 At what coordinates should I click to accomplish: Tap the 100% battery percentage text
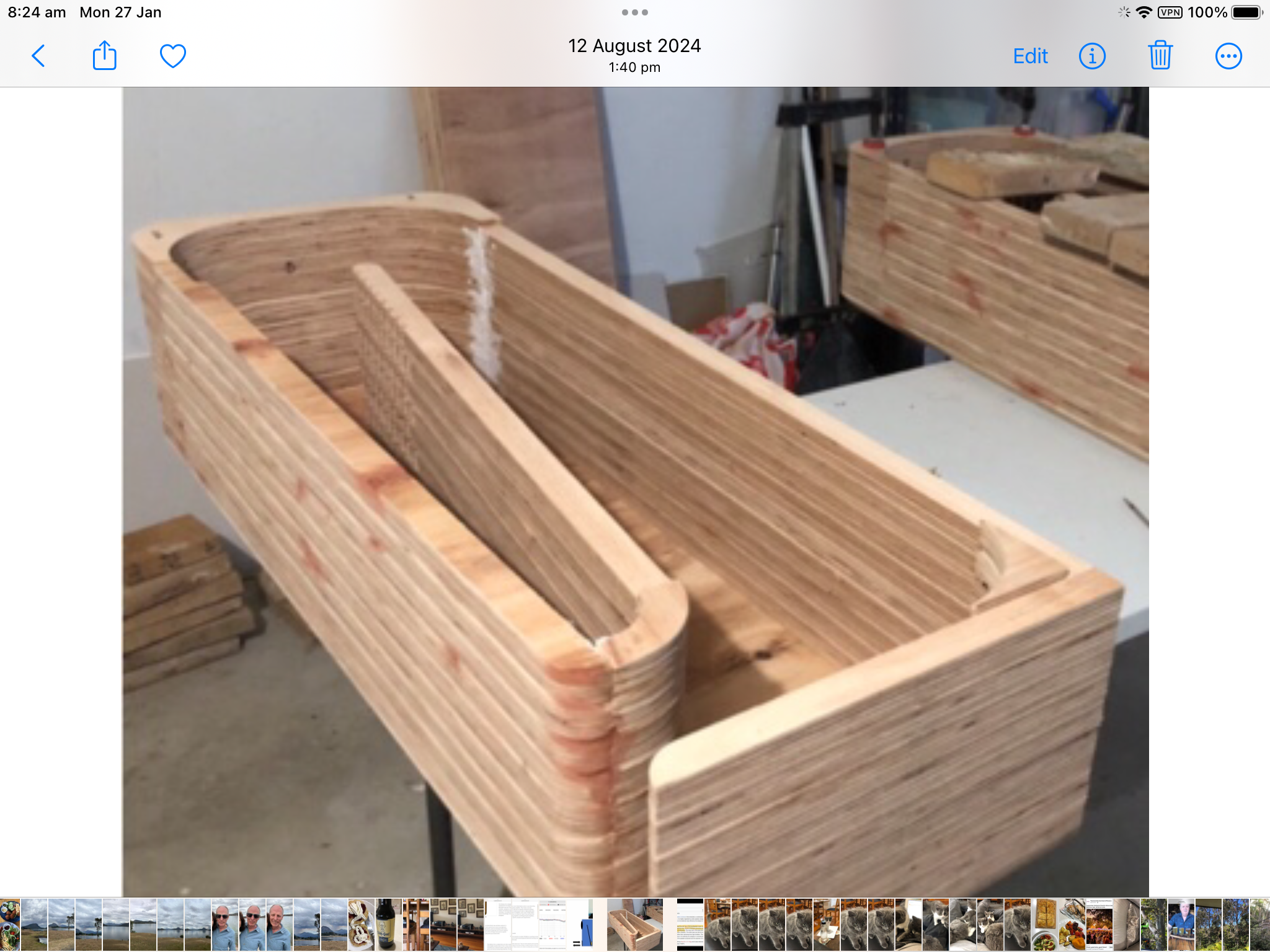(x=1207, y=12)
